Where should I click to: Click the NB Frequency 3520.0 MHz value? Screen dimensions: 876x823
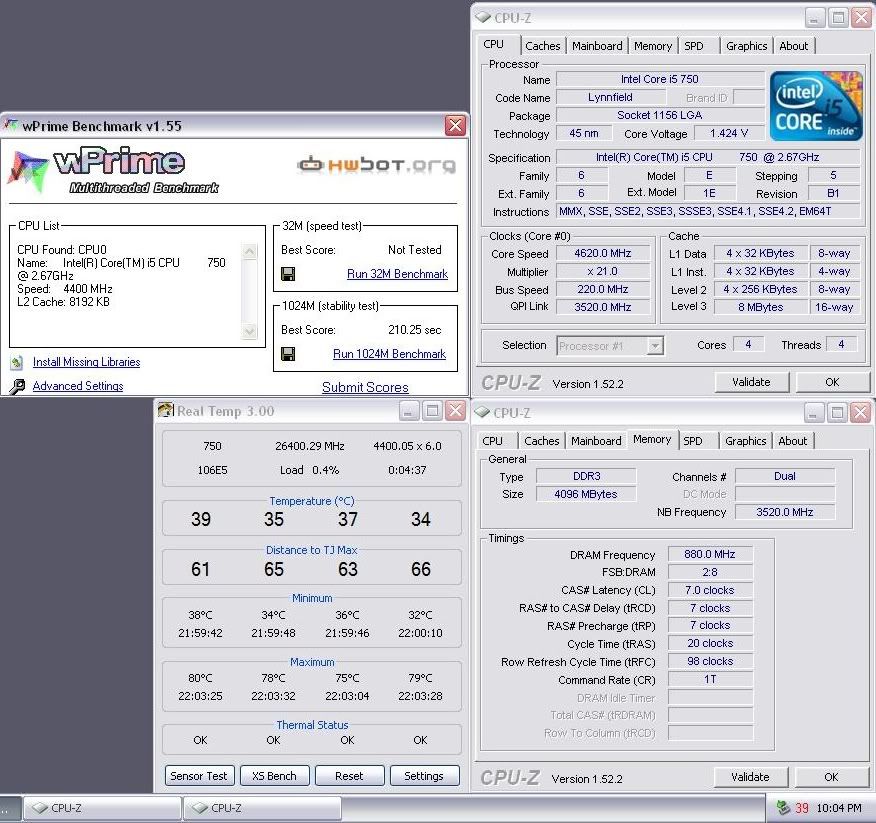[784, 512]
